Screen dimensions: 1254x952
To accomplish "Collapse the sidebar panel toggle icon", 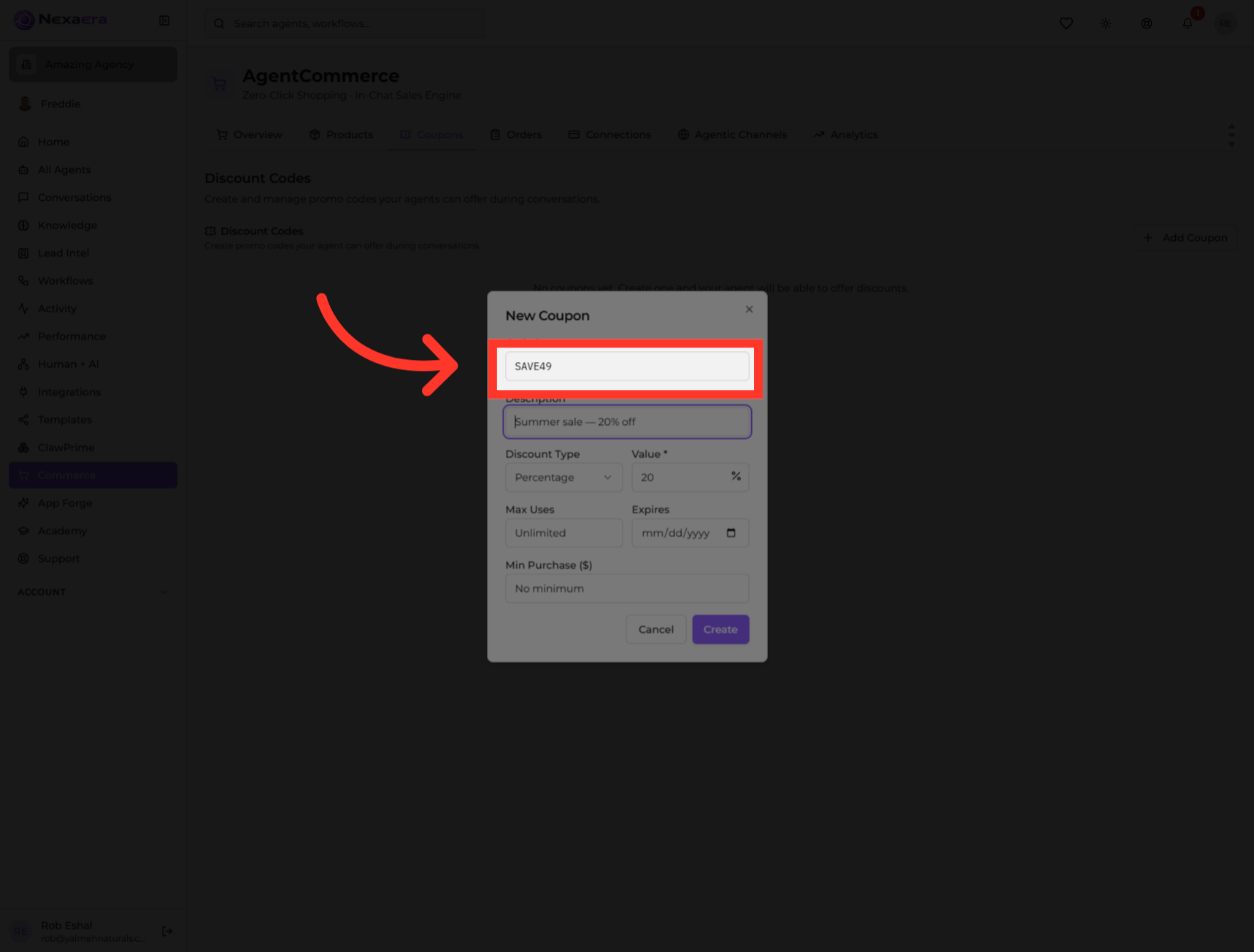I will pos(164,20).
